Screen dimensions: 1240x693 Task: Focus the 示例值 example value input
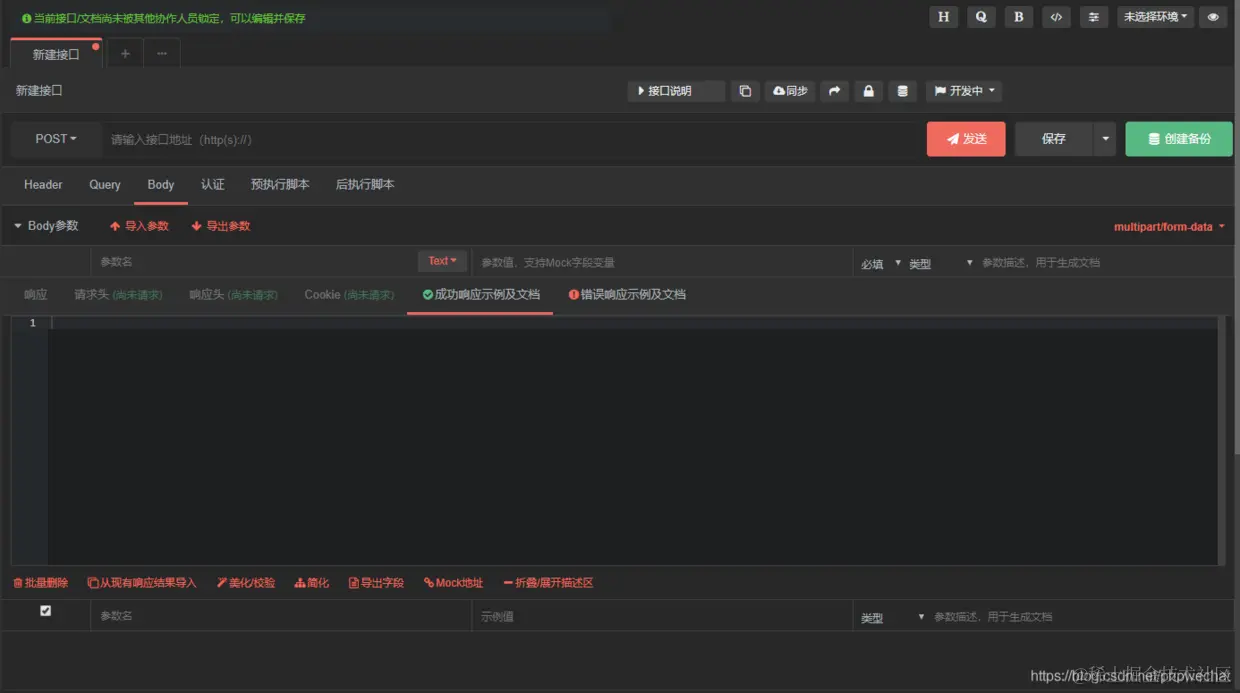[x=661, y=616]
